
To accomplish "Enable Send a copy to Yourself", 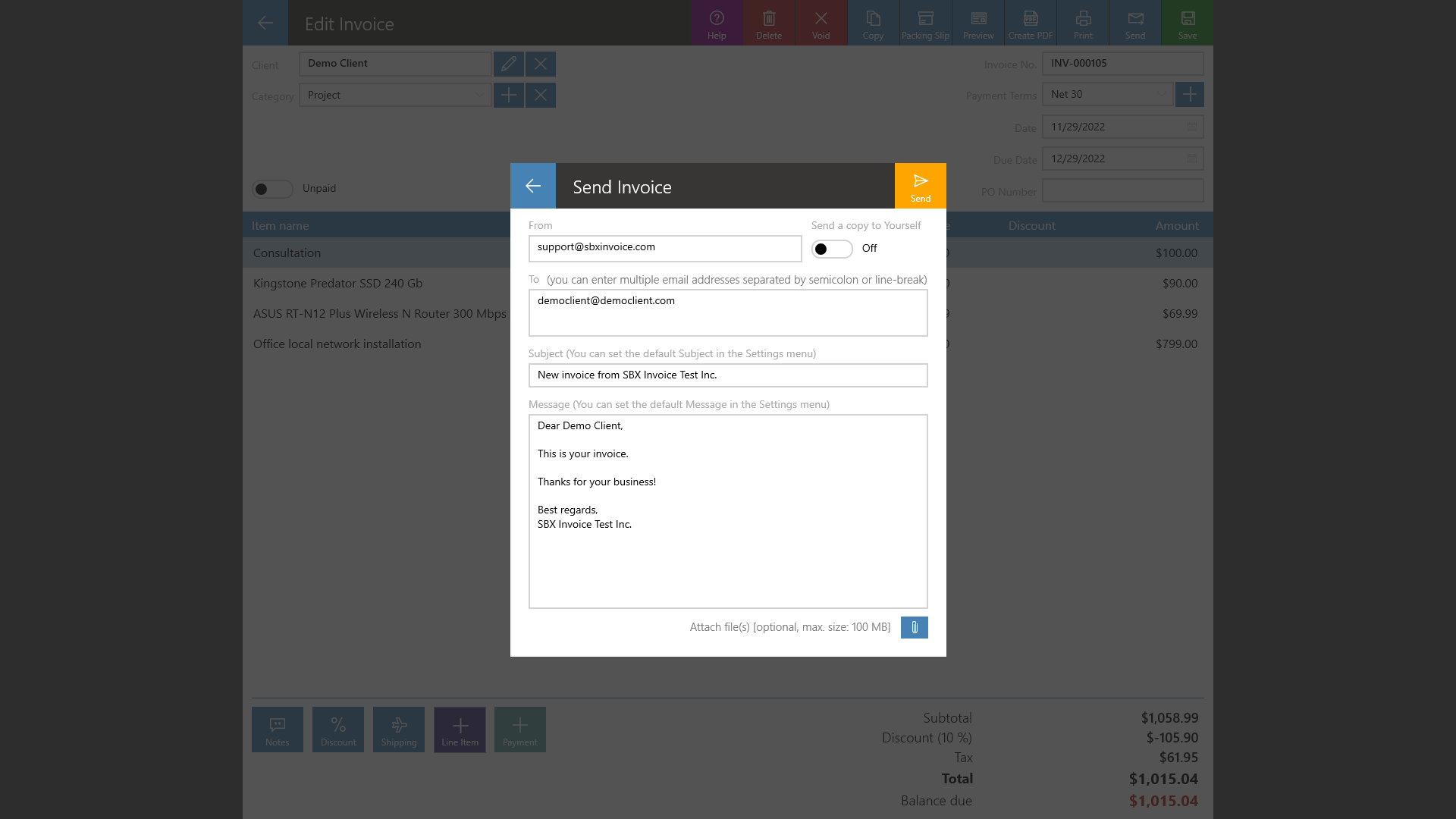I will click(x=832, y=248).
